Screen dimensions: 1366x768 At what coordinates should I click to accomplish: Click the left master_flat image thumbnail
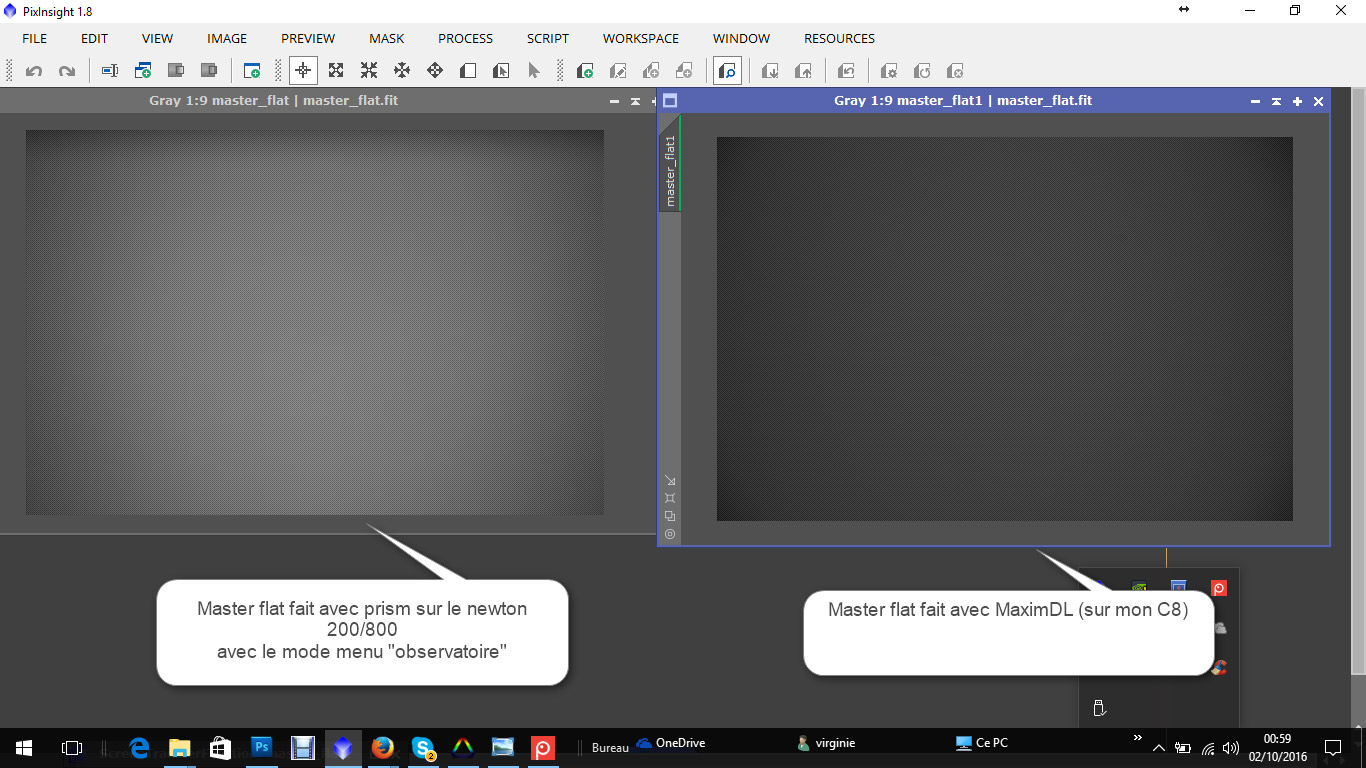pyautogui.click(x=314, y=322)
